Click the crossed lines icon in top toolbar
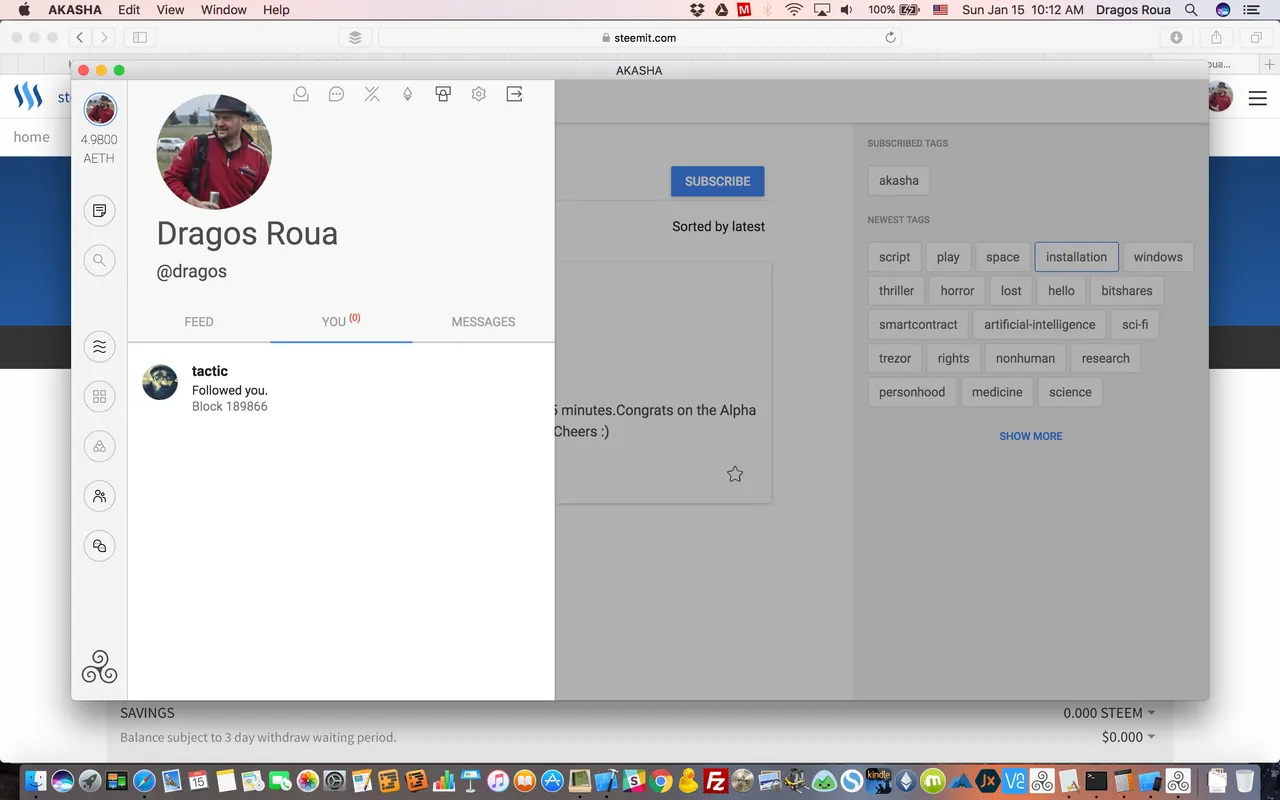1280x800 pixels. tap(372, 94)
